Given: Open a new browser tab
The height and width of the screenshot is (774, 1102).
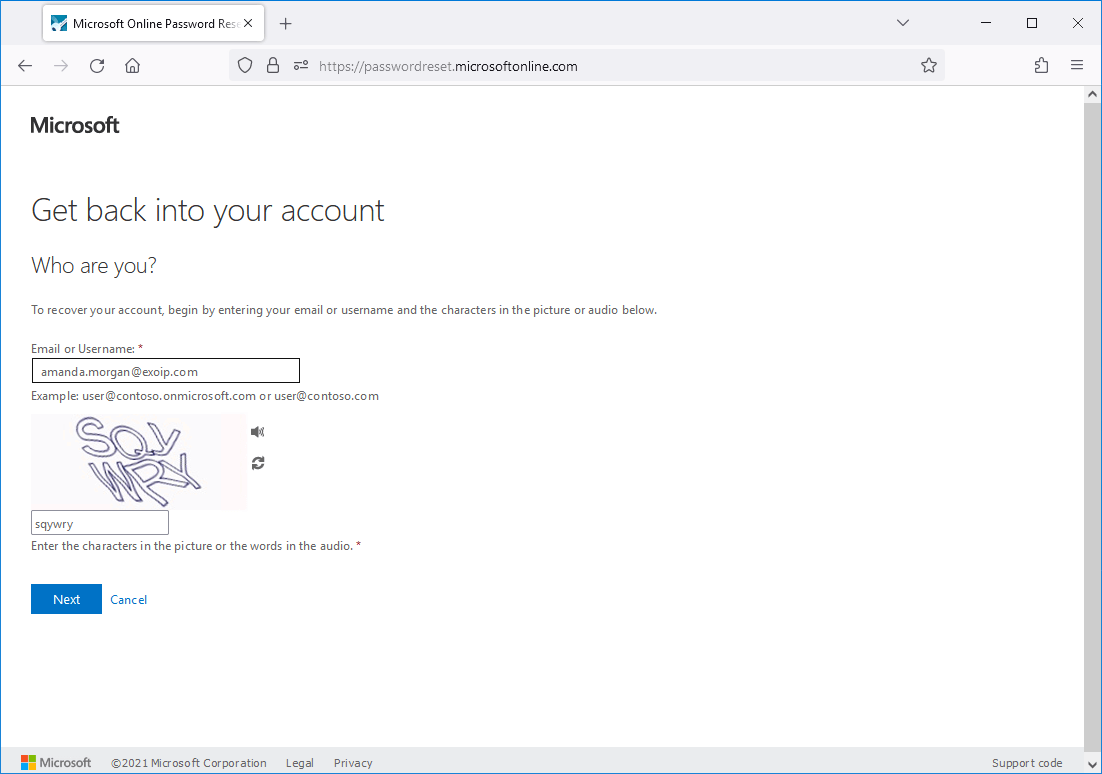Looking at the screenshot, I should coord(286,22).
